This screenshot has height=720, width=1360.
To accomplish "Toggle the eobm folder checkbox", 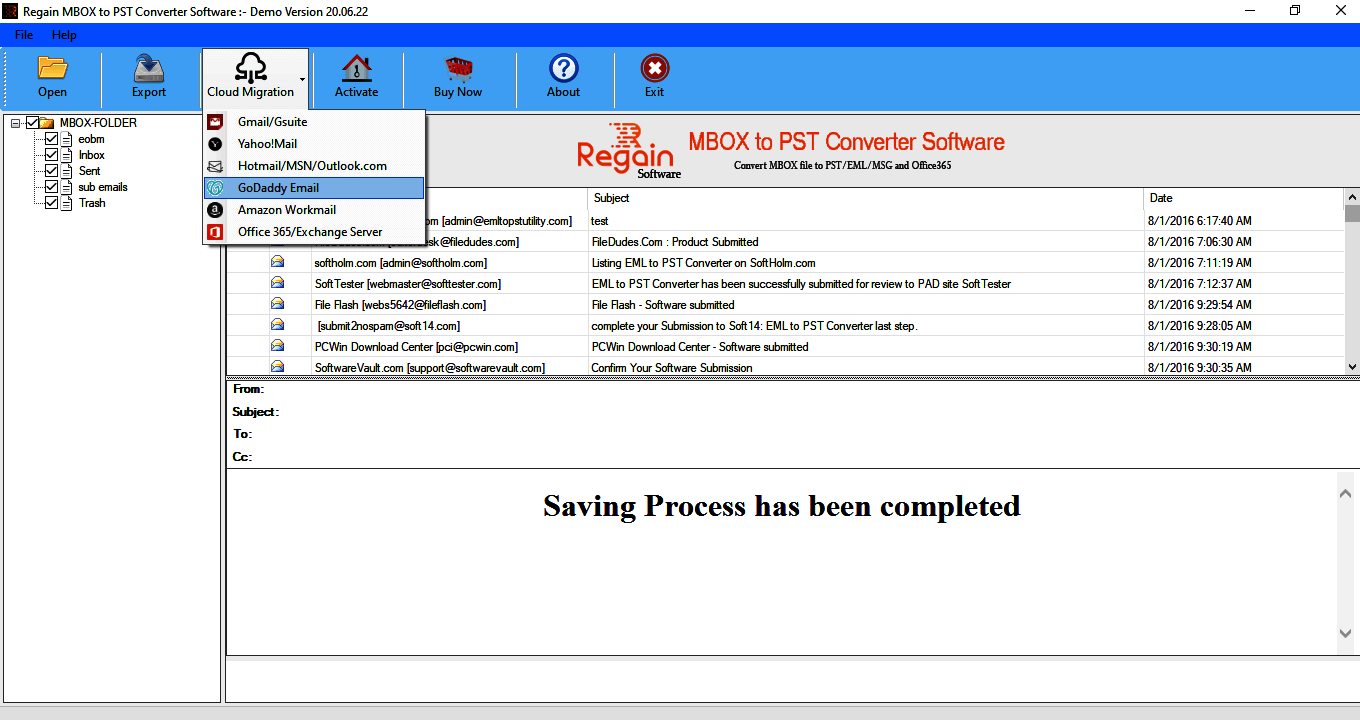I will tap(52, 139).
